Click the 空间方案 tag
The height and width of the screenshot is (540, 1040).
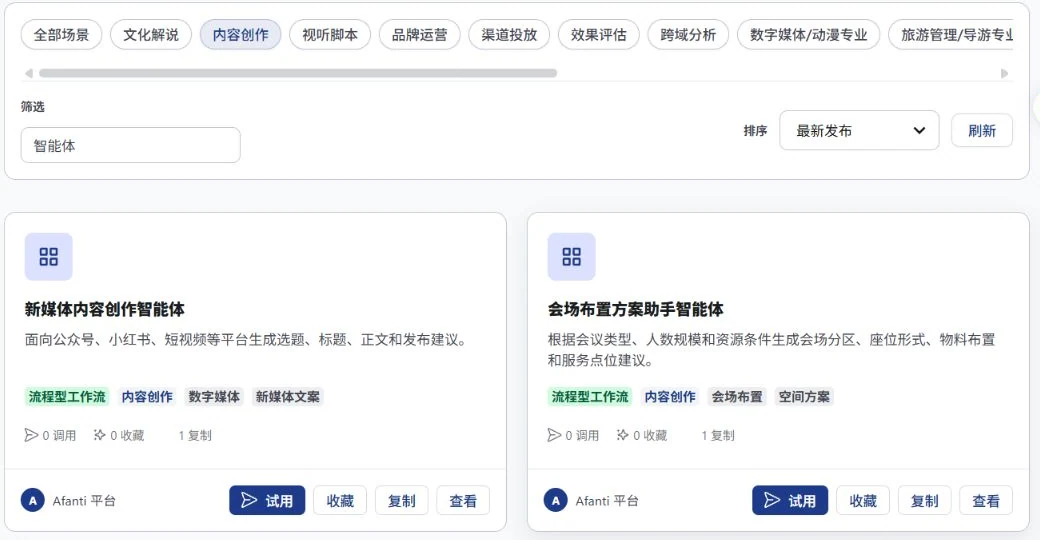click(x=804, y=397)
